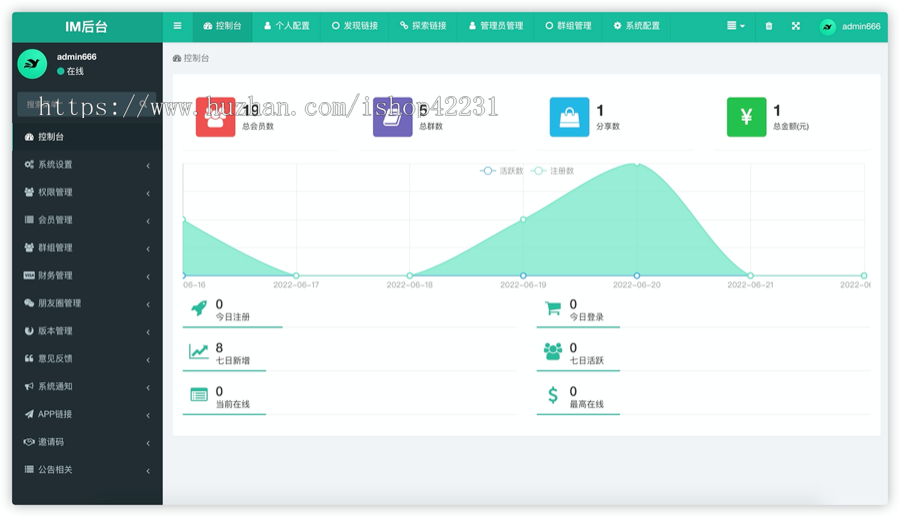Click the 总金额(元) label
Screen dimensions: 900x517
point(791,126)
